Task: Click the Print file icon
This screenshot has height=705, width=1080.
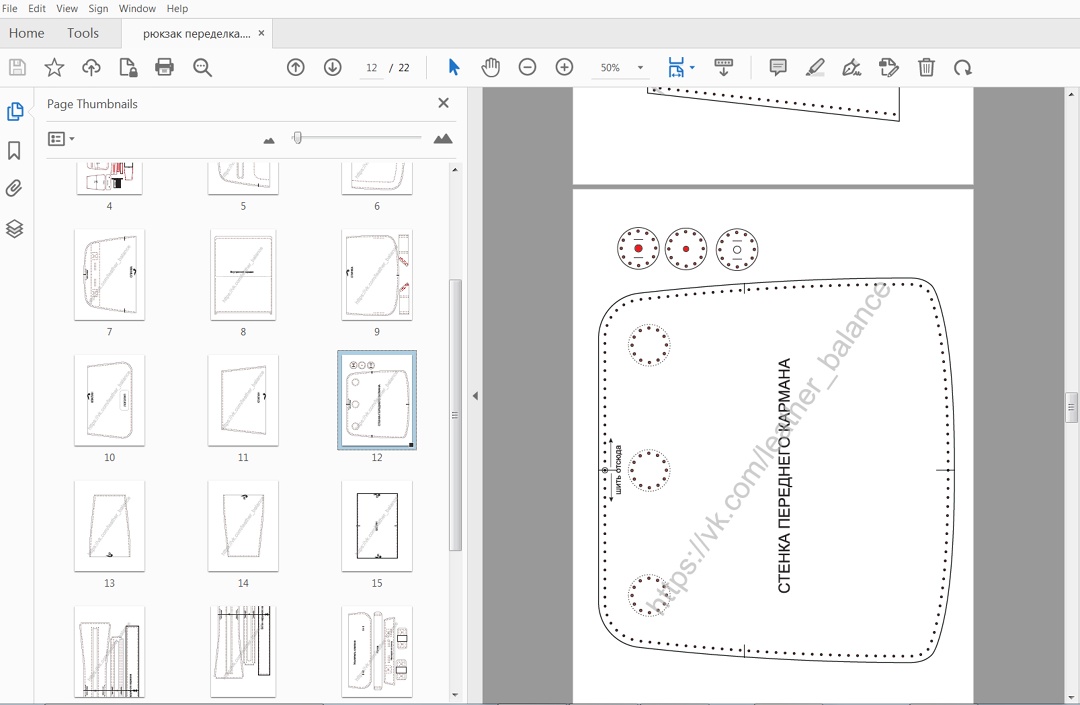Action: (x=165, y=68)
